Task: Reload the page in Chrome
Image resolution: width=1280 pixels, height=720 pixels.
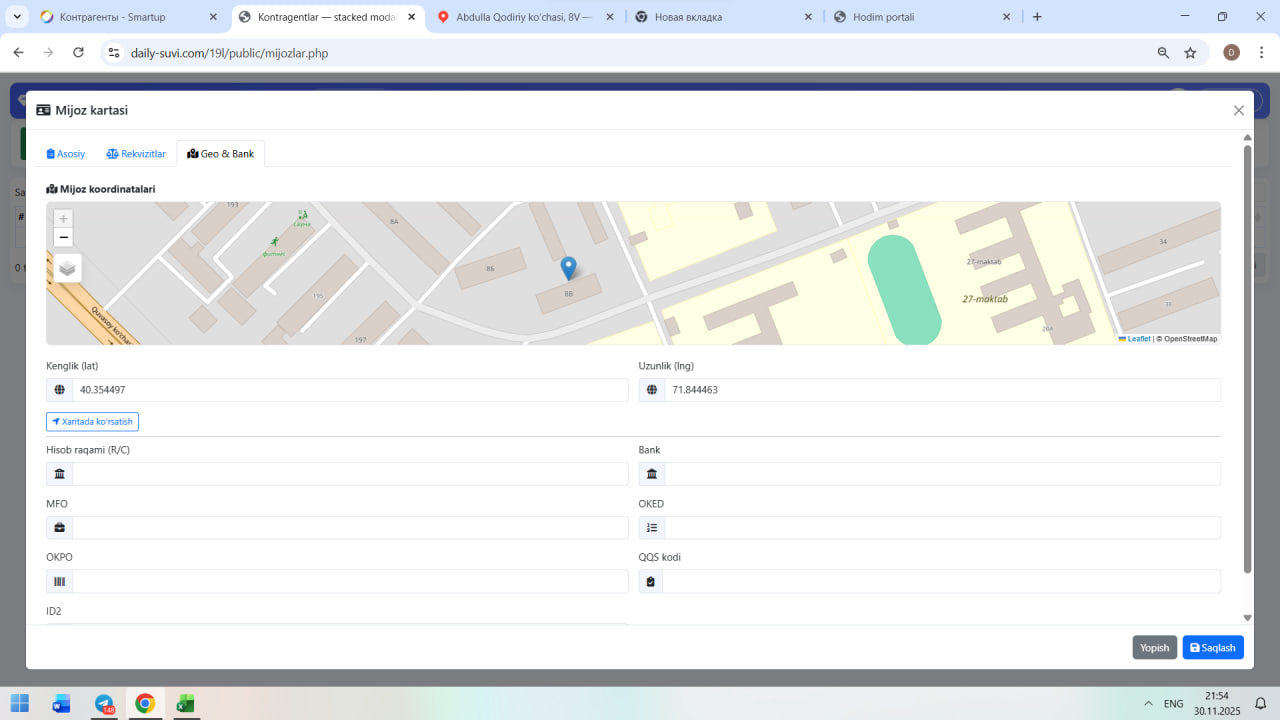Action: point(78,53)
